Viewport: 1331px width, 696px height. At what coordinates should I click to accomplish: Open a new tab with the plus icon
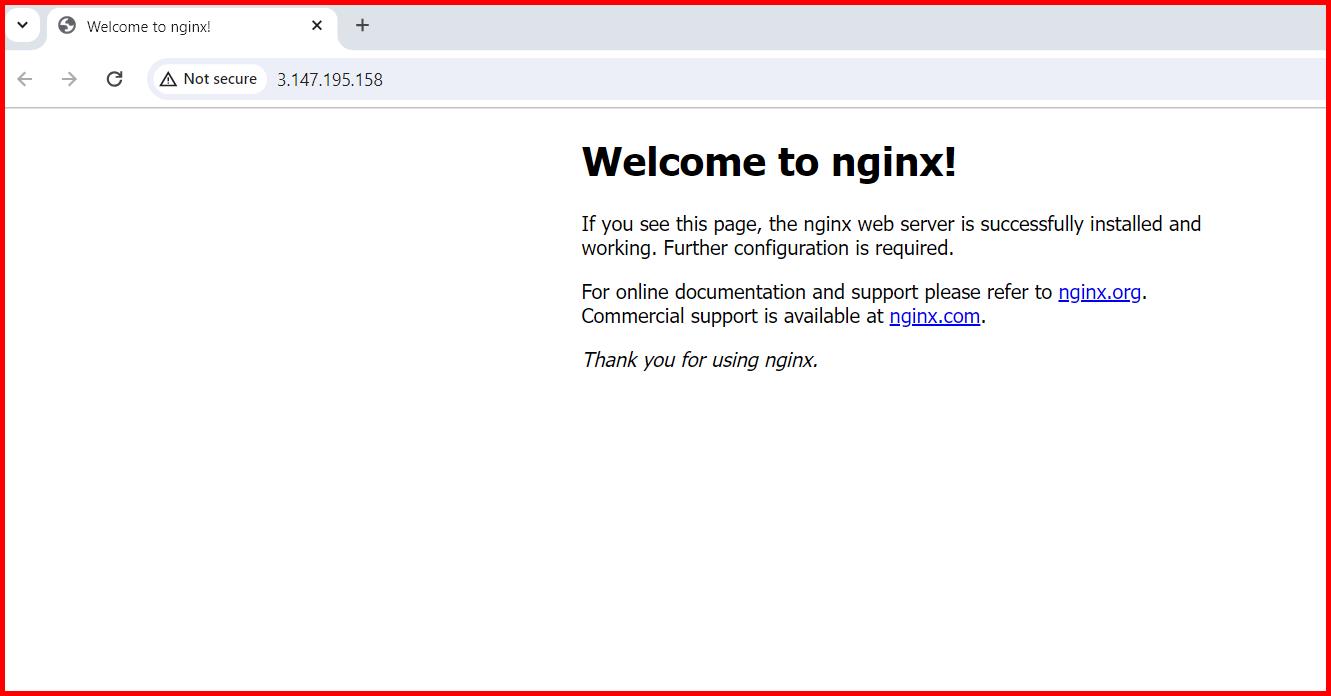(x=362, y=26)
